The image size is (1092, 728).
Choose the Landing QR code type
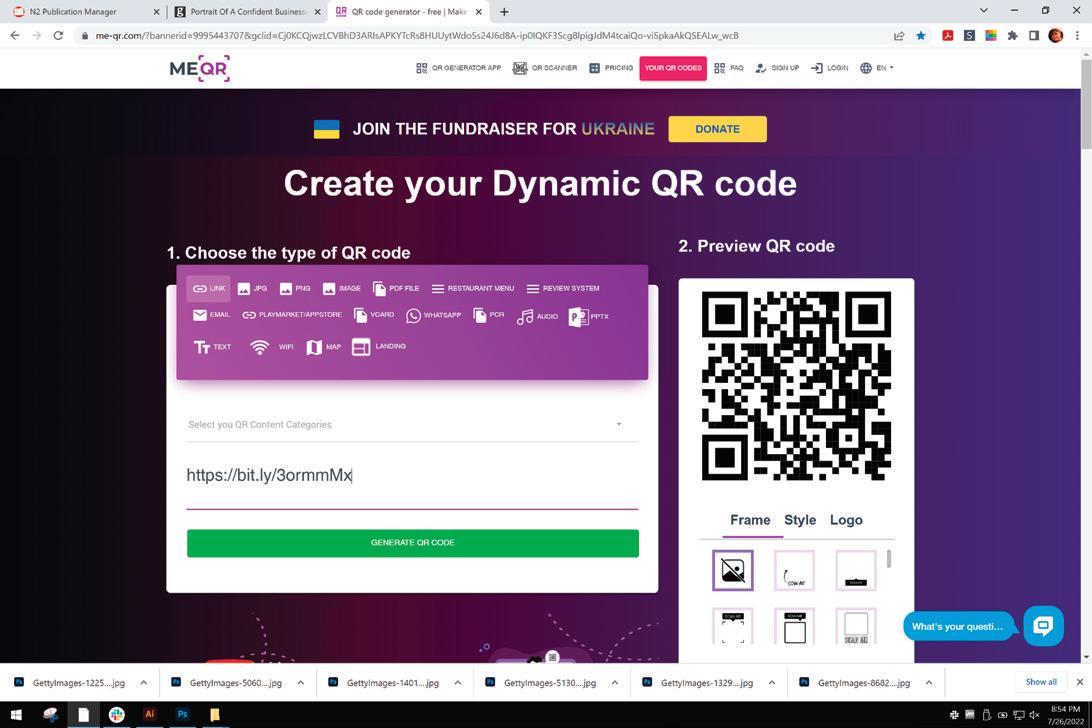(379, 347)
